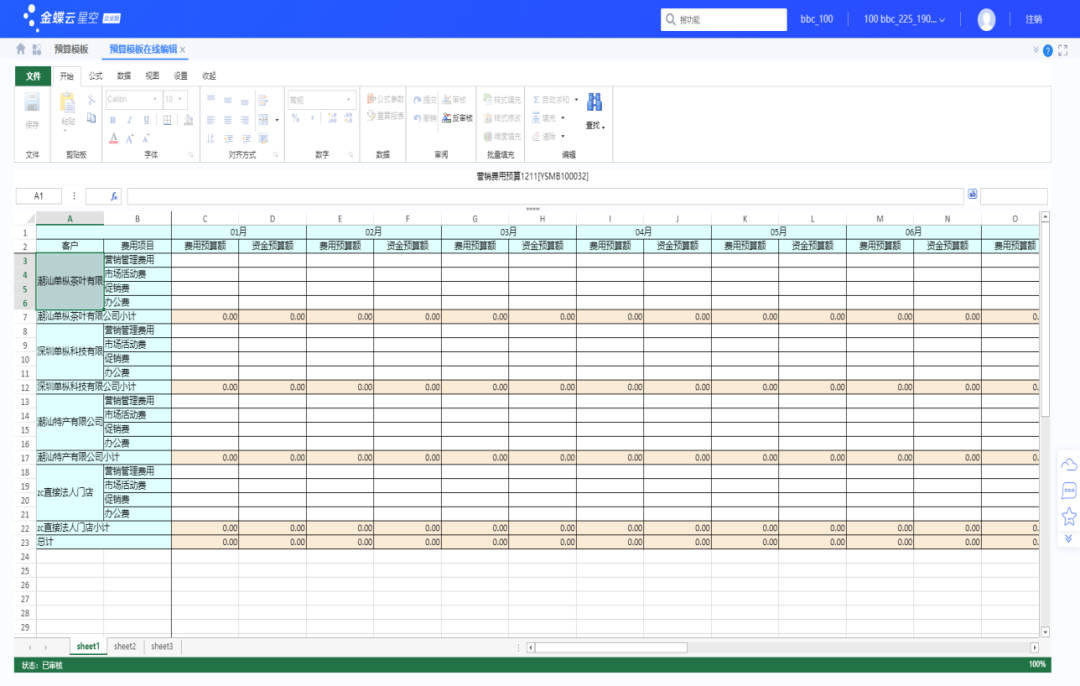Toggle bold formatting (B)
The height and width of the screenshot is (686, 1080).
click(x=110, y=119)
